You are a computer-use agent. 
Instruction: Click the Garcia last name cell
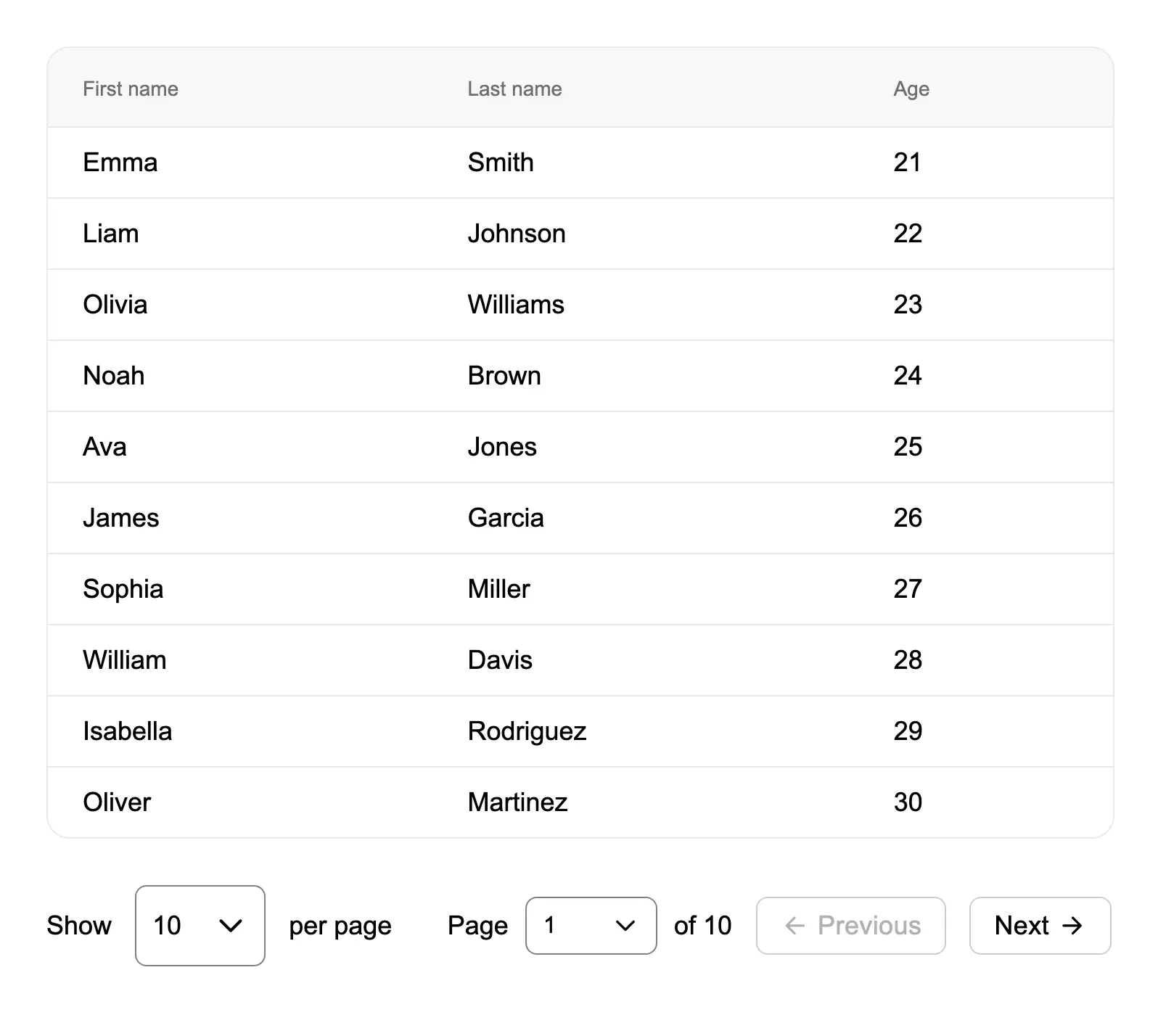click(506, 518)
